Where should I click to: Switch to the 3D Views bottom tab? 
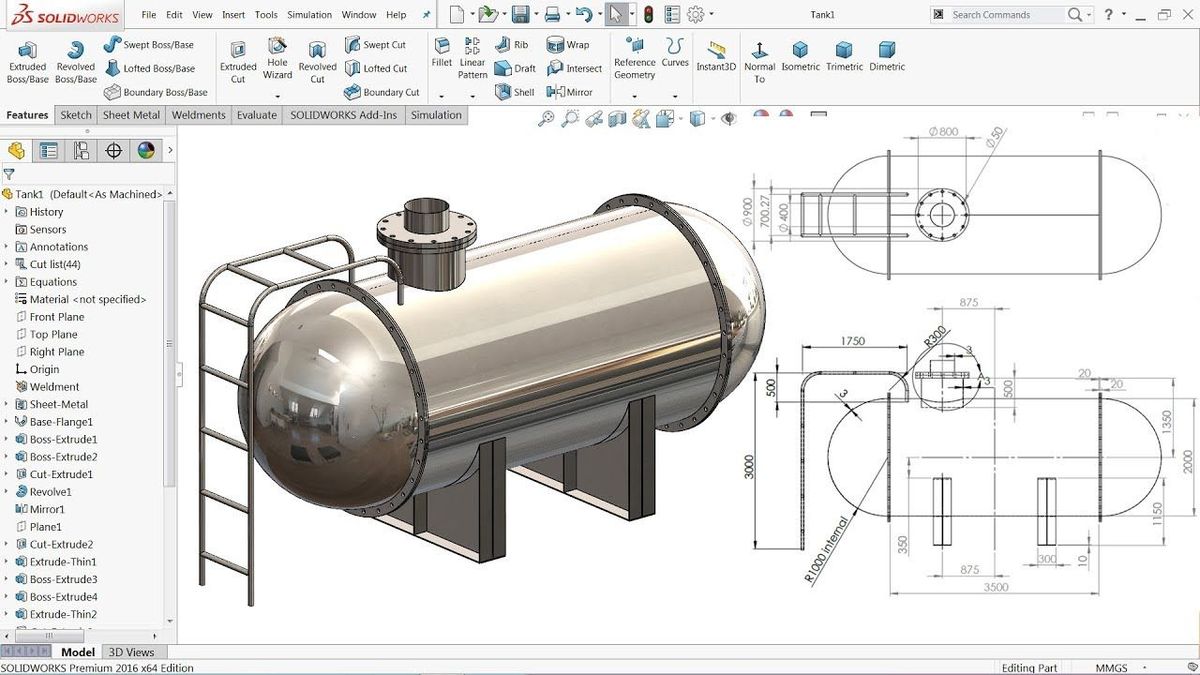pyautogui.click(x=131, y=652)
